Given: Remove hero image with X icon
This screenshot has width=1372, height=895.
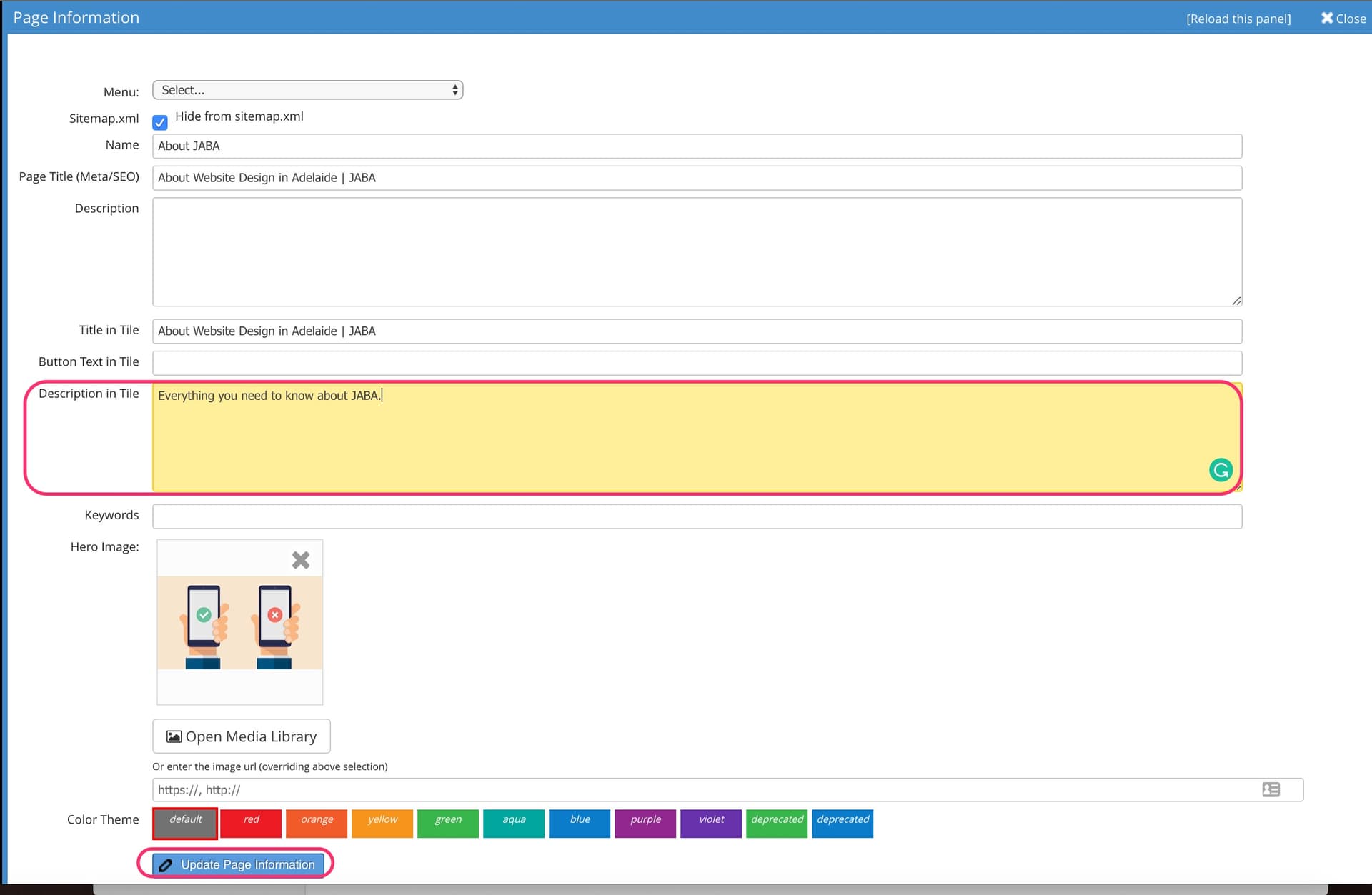Looking at the screenshot, I should (301, 560).
